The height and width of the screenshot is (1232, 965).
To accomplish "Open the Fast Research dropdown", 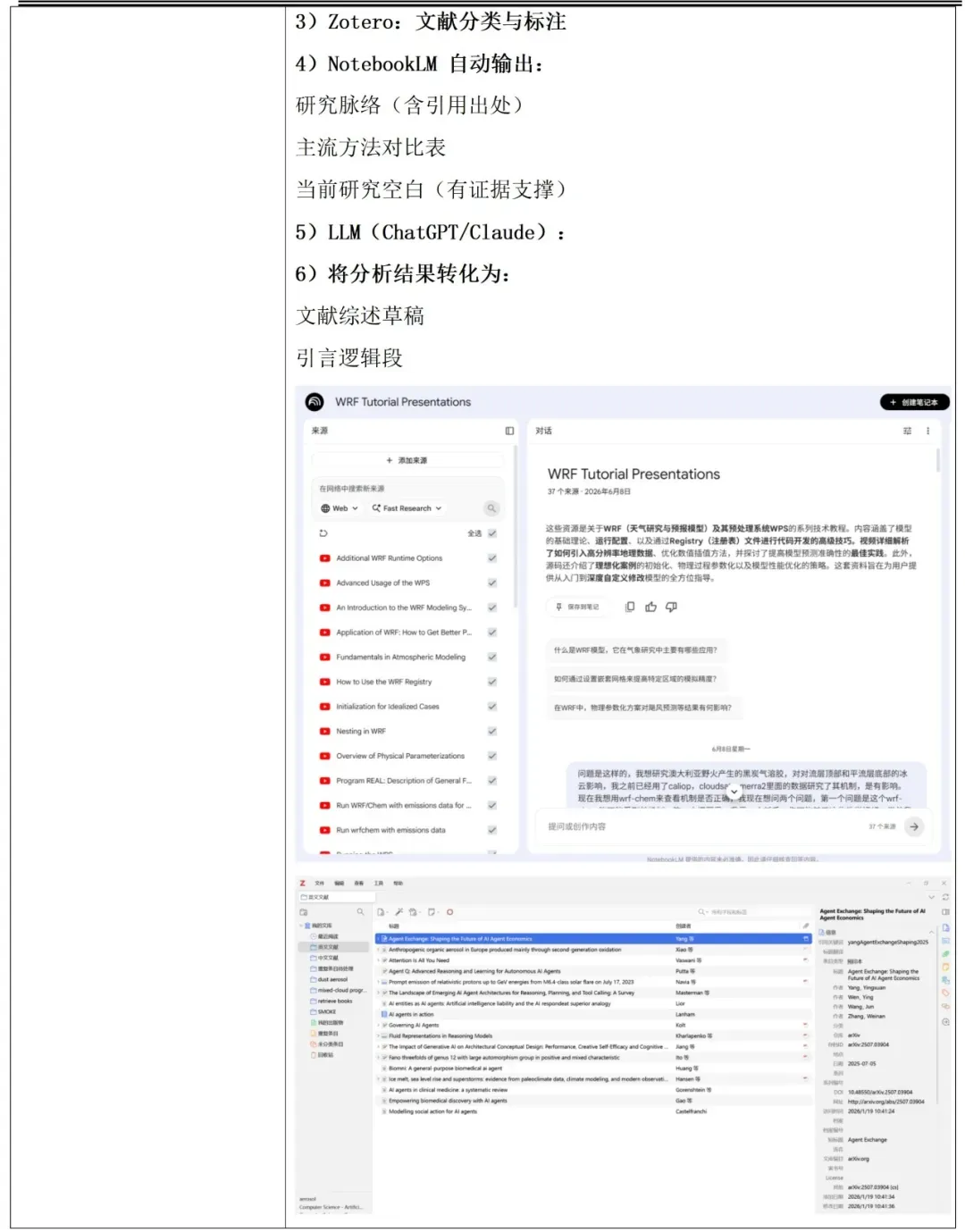I will [407, 508].
